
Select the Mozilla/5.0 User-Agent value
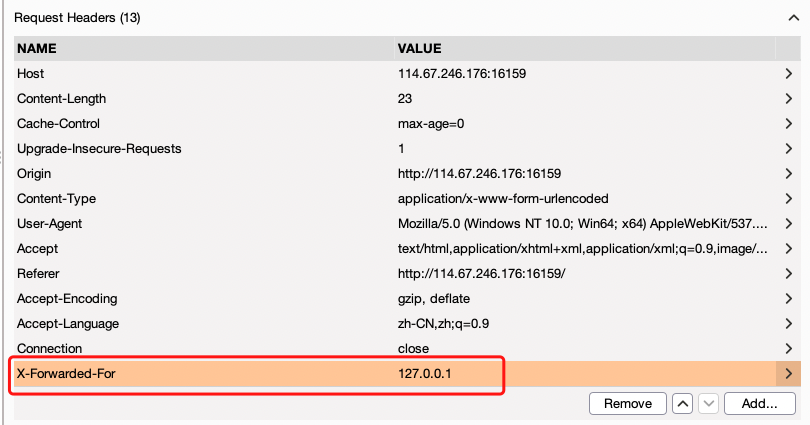click(x=583, y=224)
